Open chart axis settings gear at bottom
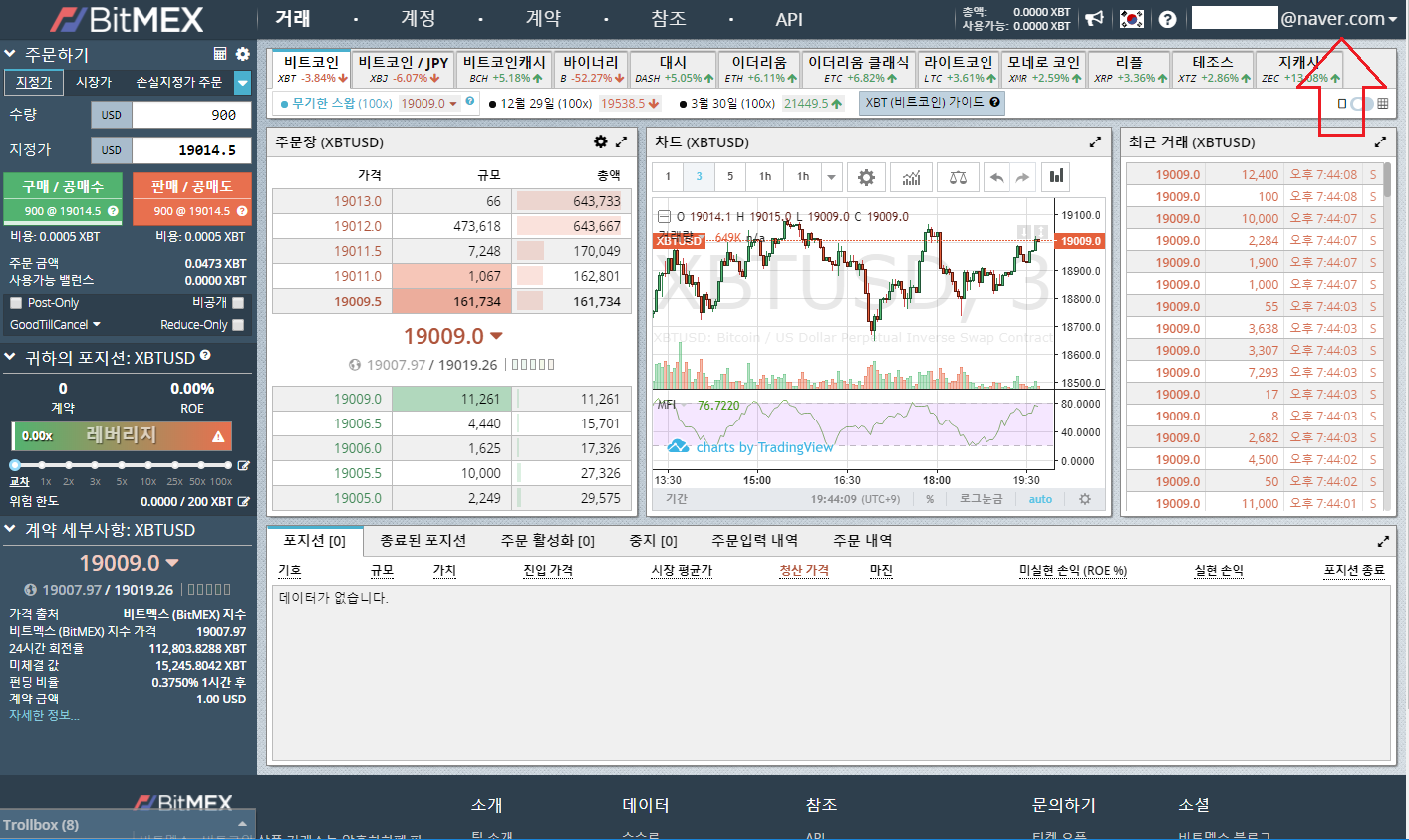 (x=1085, y=499)
